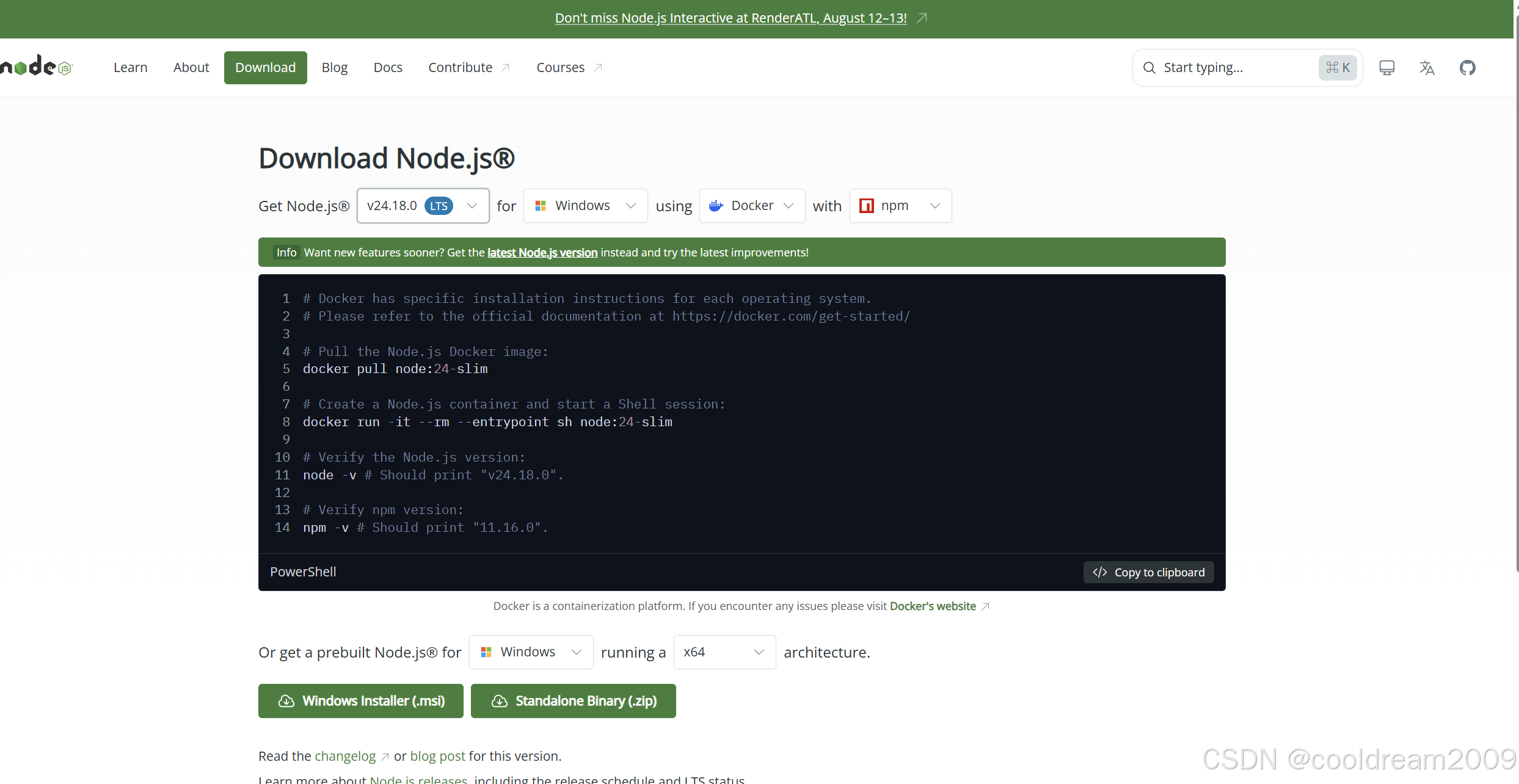Select the Download nav item
This screenshot has height=784, width=1519.
tap(265, 67)
